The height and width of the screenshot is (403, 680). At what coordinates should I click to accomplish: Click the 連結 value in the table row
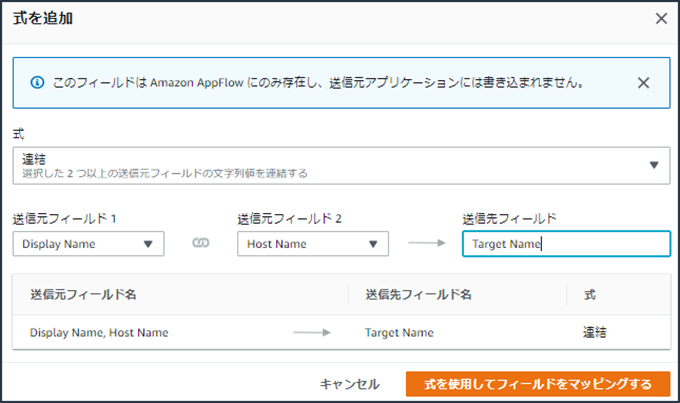[x=595, y=332]
